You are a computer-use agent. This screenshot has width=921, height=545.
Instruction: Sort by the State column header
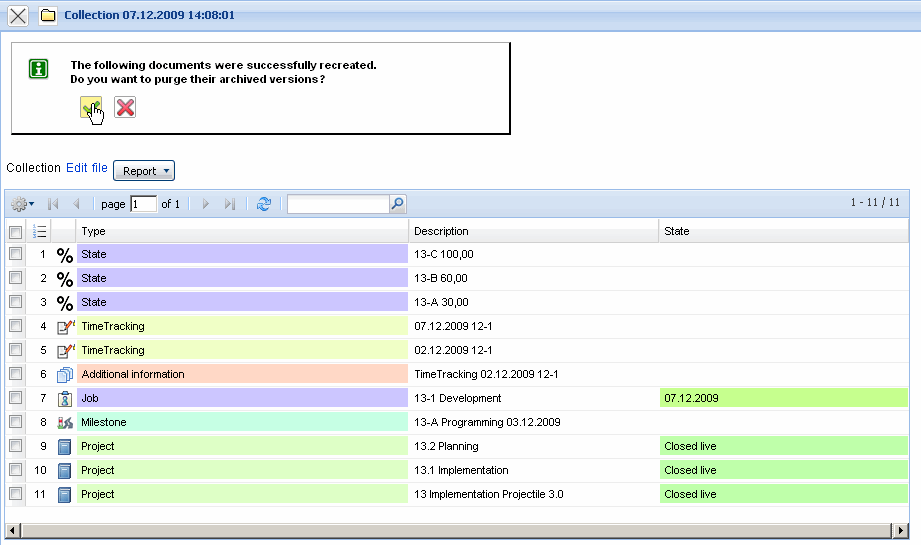point(782,231)
